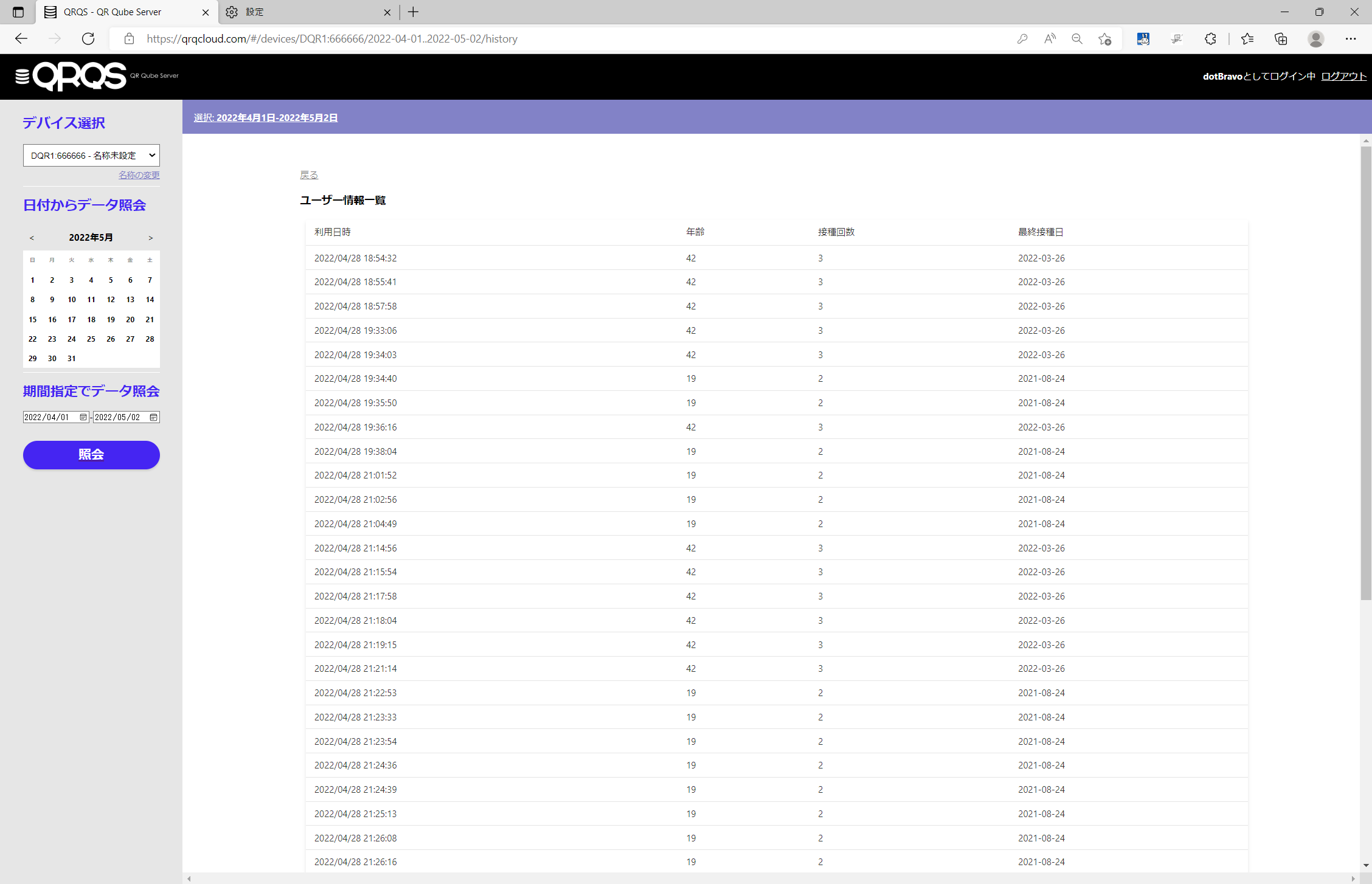Screen dimensions: 1372x884
Task: Click the zoom magnifier icon in address bar
Action: 1077,39
